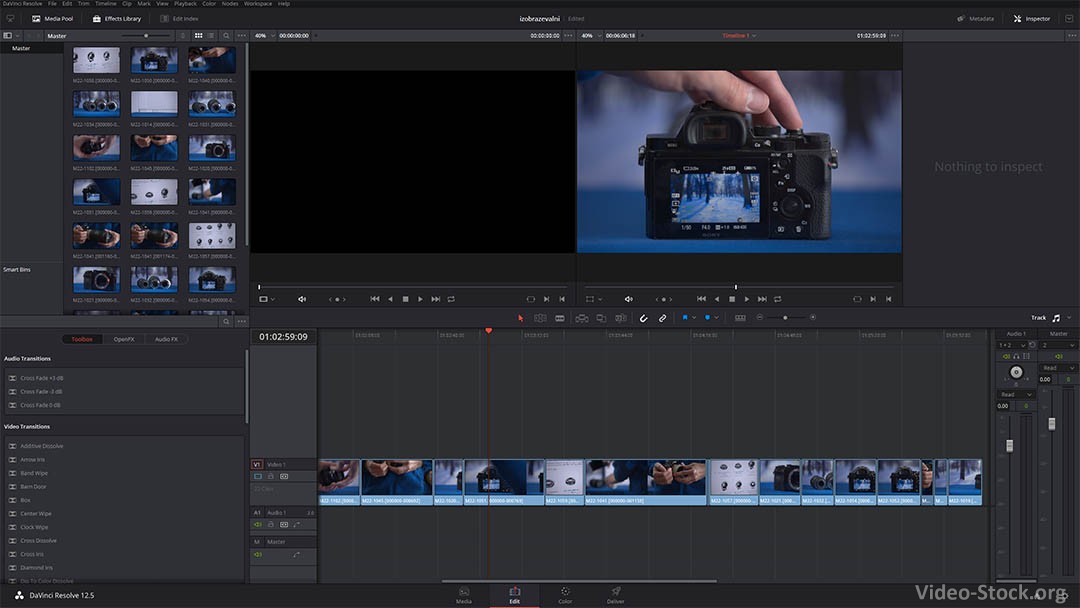Activate the trim edit mode tool

tap(541, 318)
